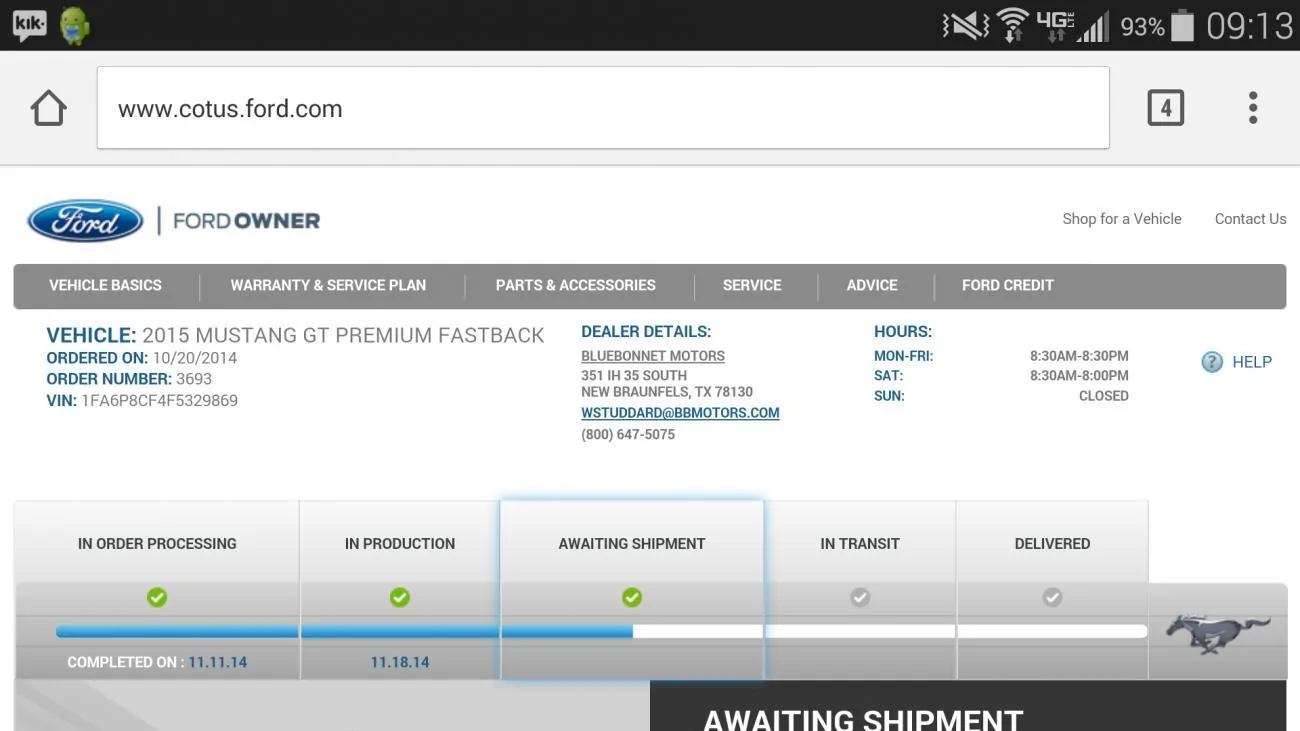Image resolution: width=1300 pixels, height=731 pixels.
Task: Select the In Production stage tab
Action: (400, 544)
